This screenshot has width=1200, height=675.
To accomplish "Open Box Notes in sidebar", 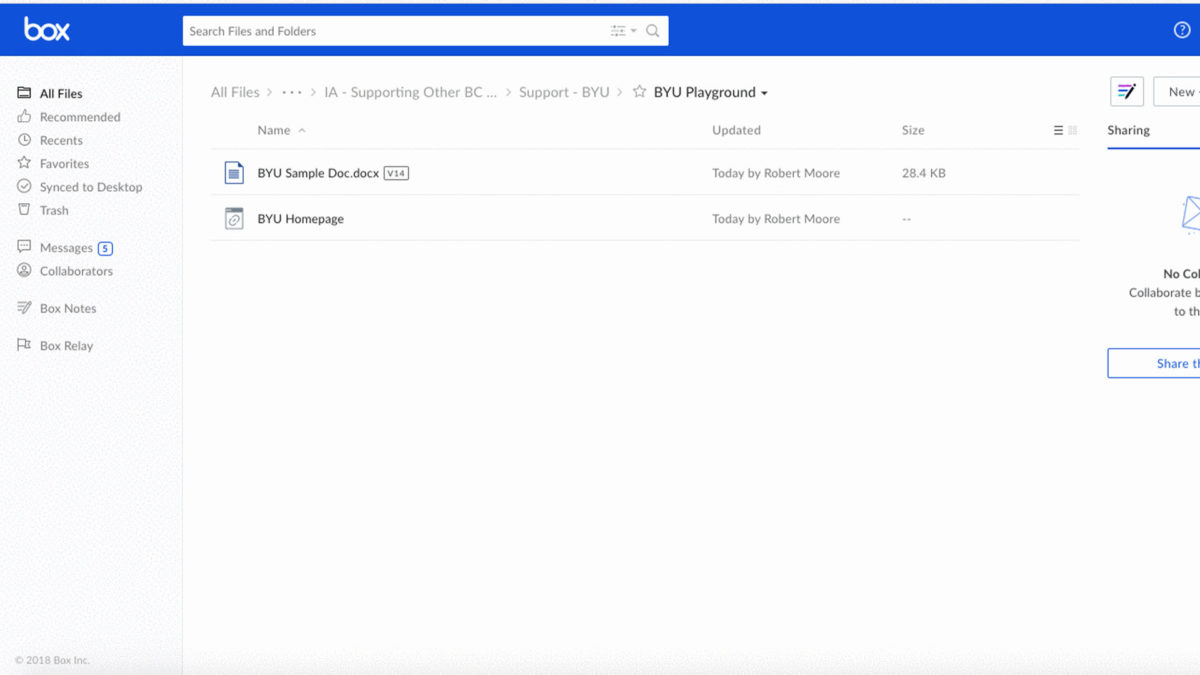I will tap(68, 308).
